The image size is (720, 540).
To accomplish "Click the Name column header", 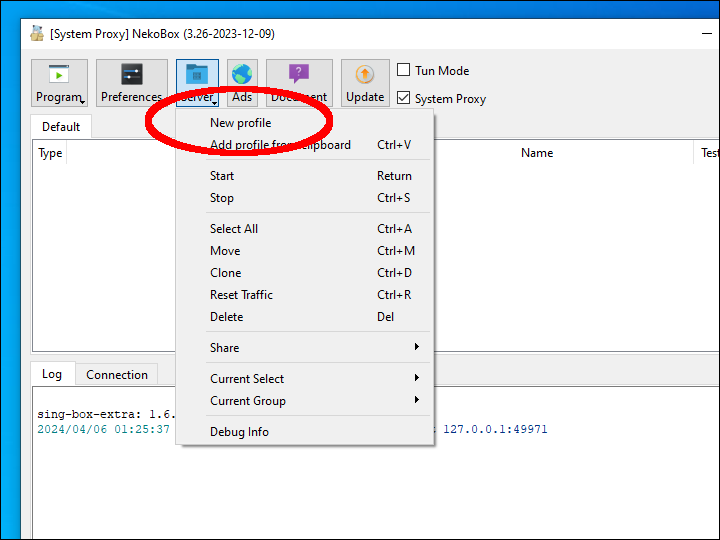I will [x=537, y=153].
